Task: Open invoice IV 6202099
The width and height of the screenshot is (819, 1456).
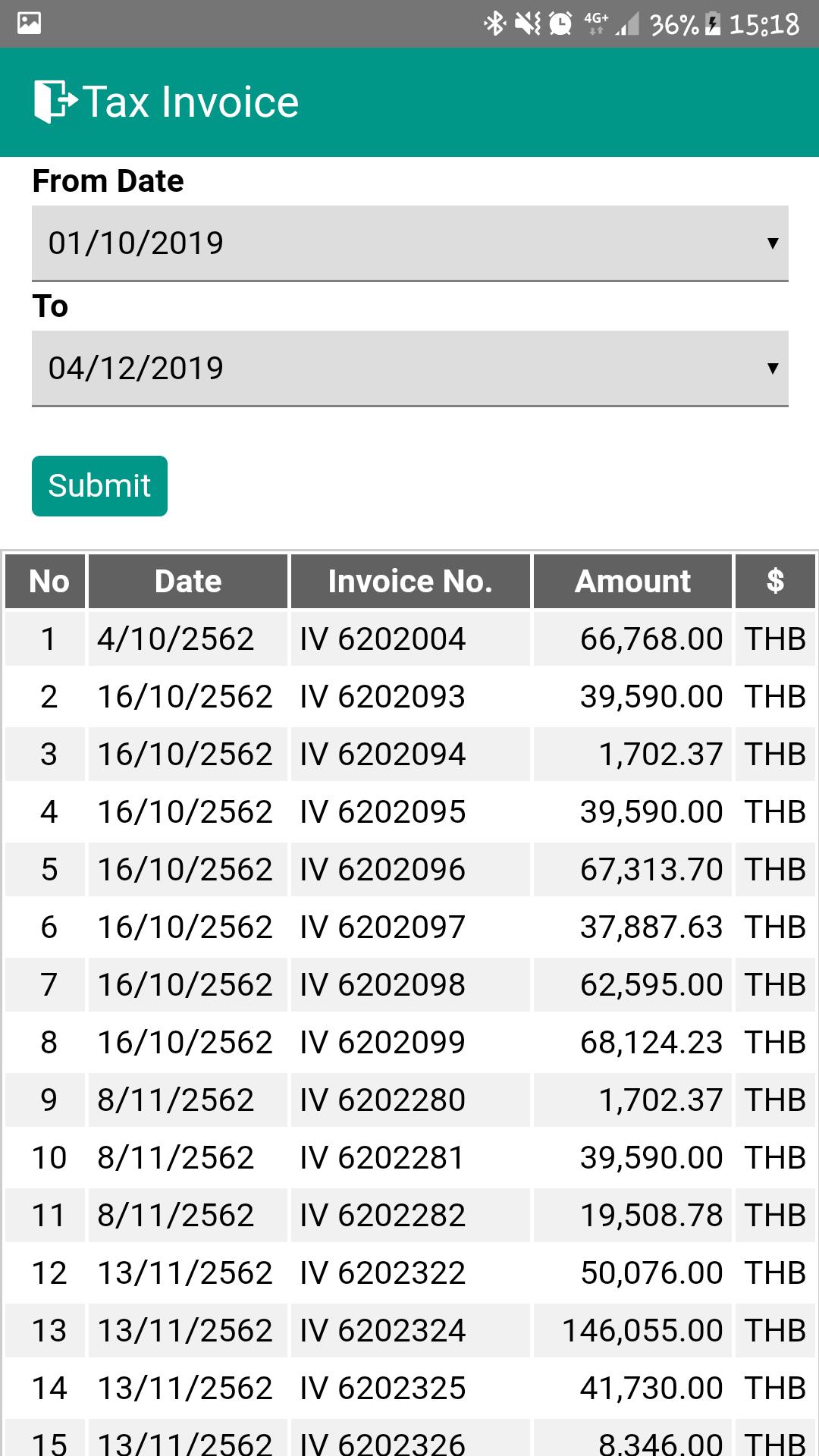Action: click(x=382, y=1043)
